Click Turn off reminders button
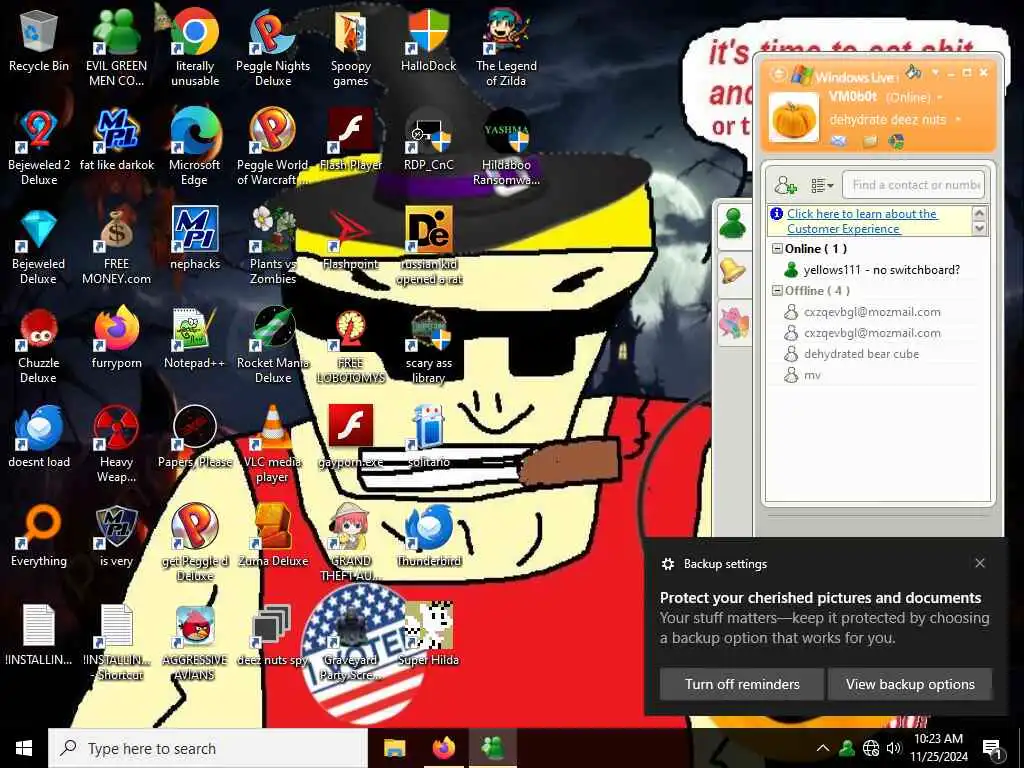 [x=742, y=684]
